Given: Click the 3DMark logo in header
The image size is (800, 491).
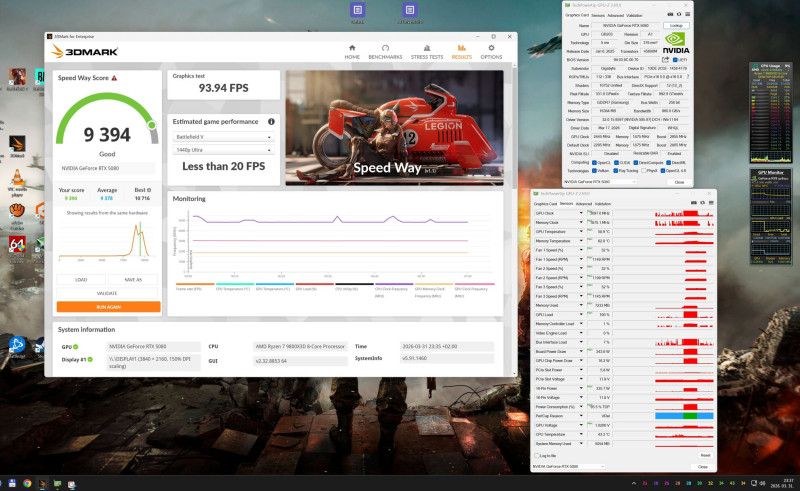Looking at the screenshot, I should coord(85,51).
